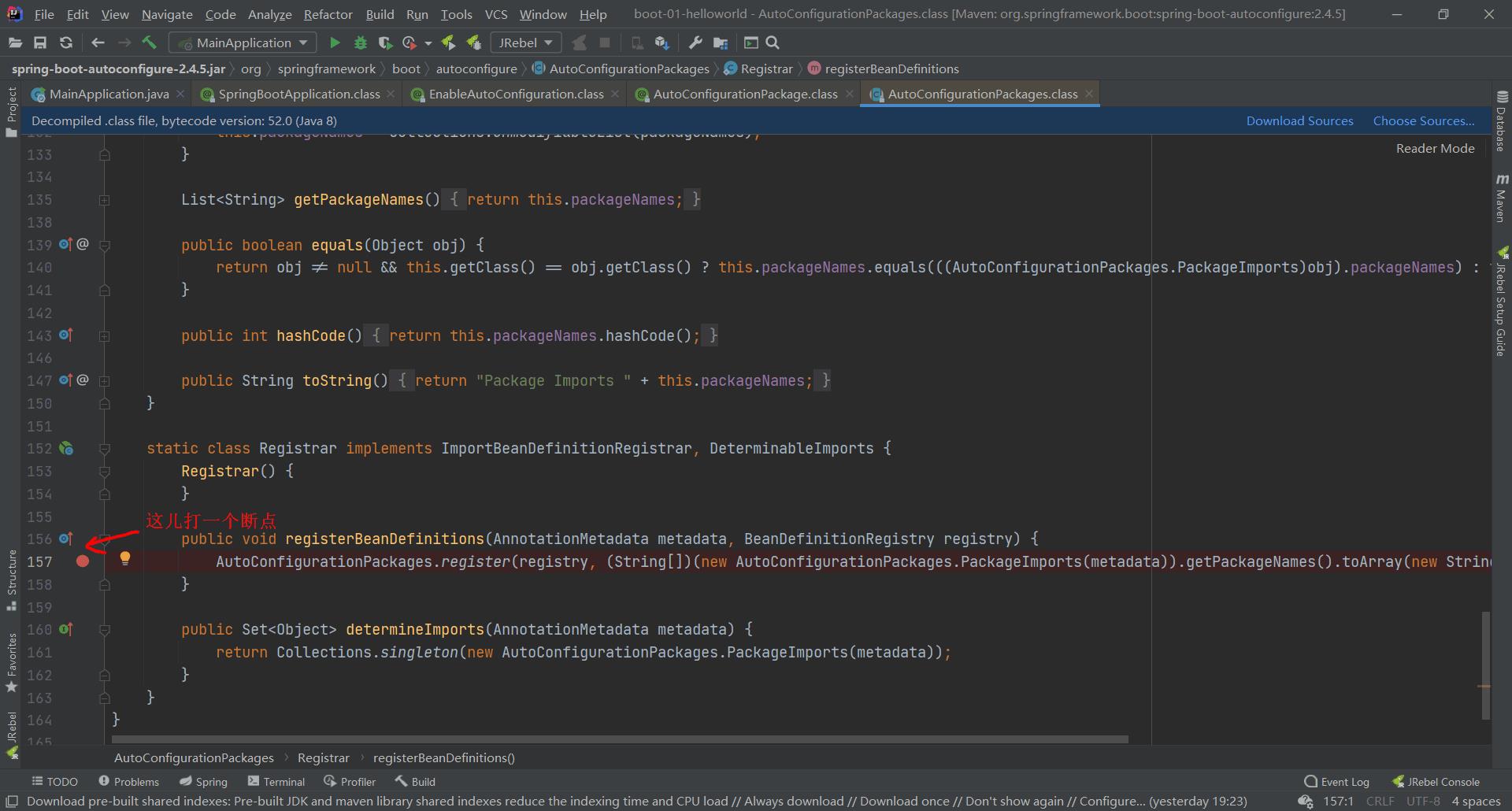The width and height of the screenshot is (1512, 811).
Task: Click the Download Sources link
Action: point(1299,120)
